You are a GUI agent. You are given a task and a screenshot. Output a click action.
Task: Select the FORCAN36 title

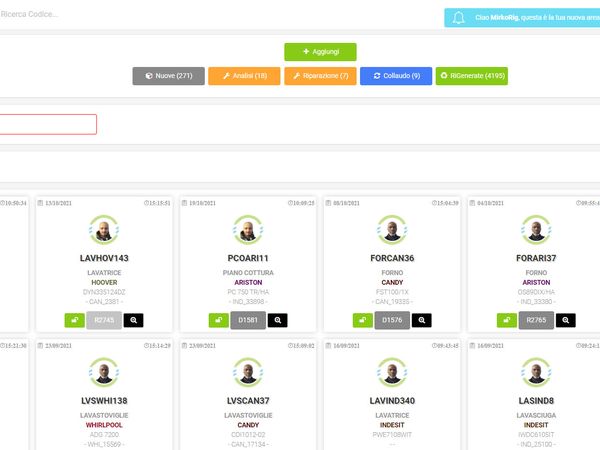[392, 258]
